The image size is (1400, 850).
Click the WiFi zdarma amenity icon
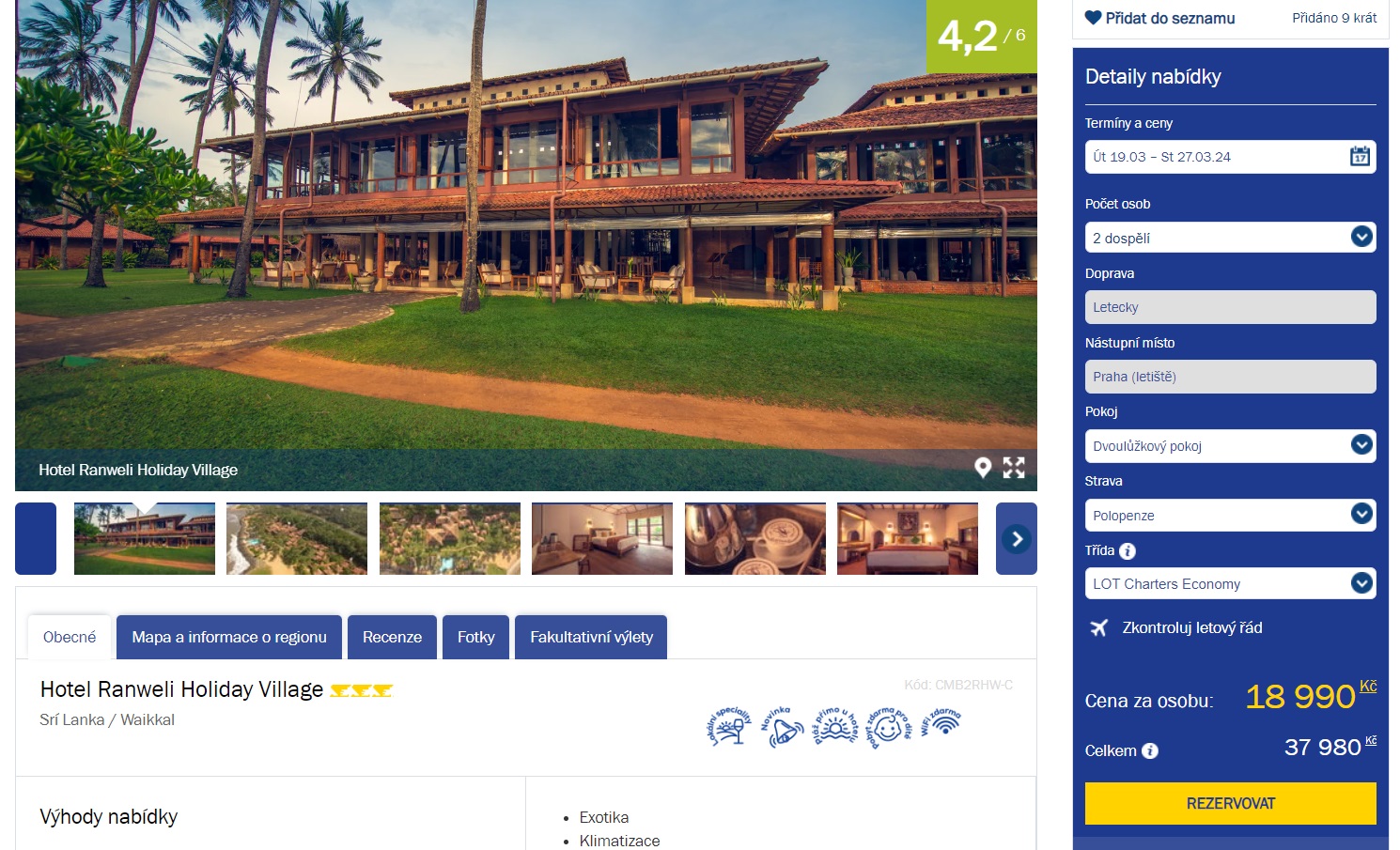coord(941,722)
